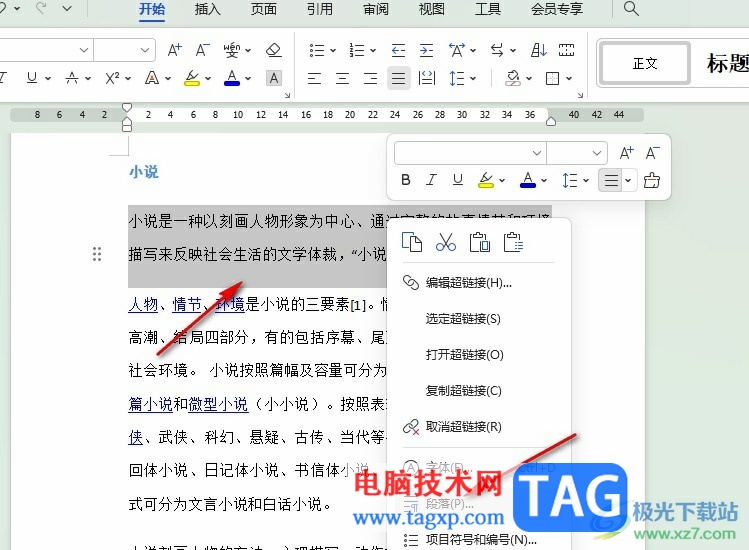Click mini toolbar highlight color
This screenshot has height=550, width=749.
486,180
